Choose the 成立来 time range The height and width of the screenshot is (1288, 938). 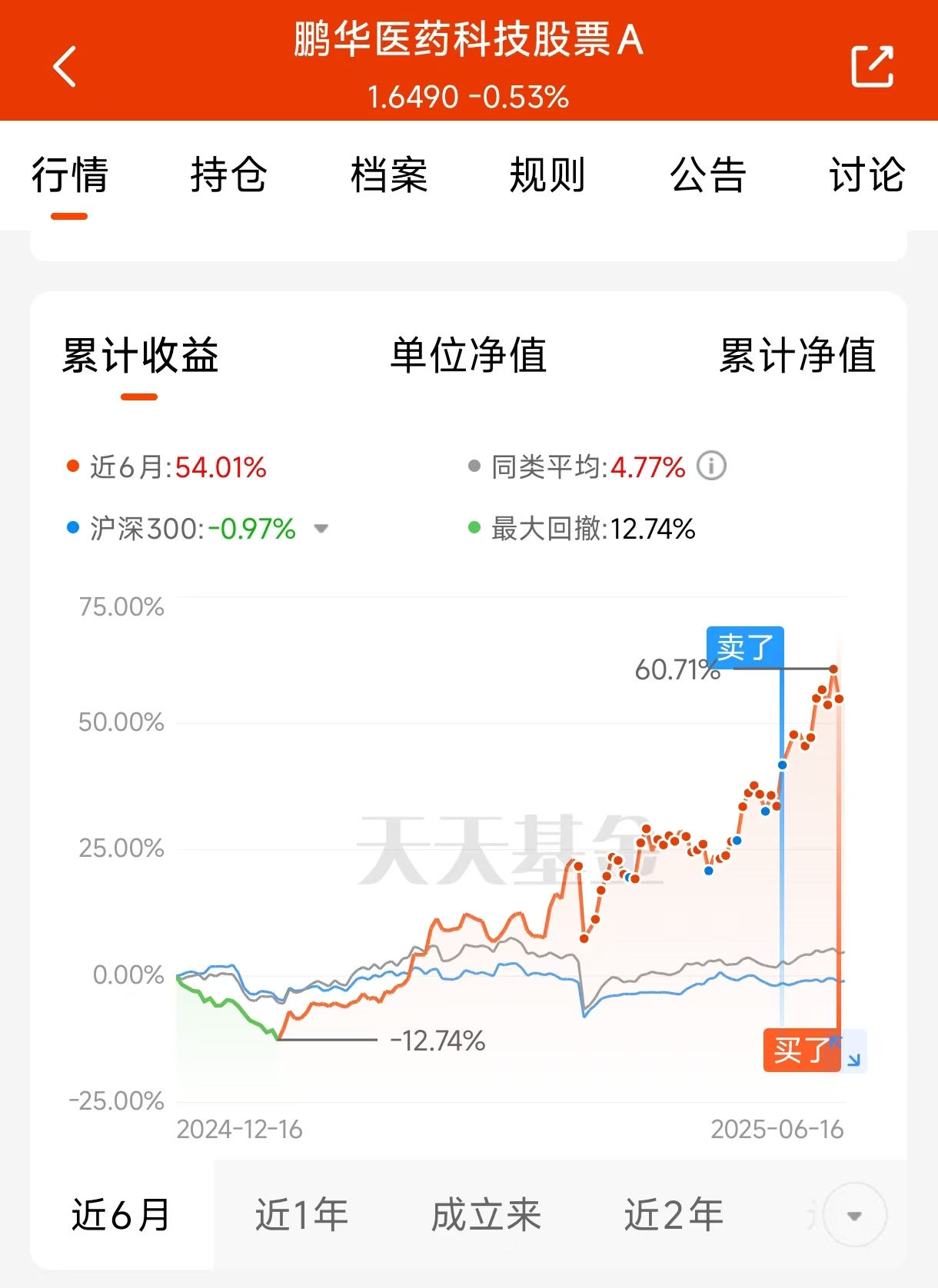tap(486, 1215)
